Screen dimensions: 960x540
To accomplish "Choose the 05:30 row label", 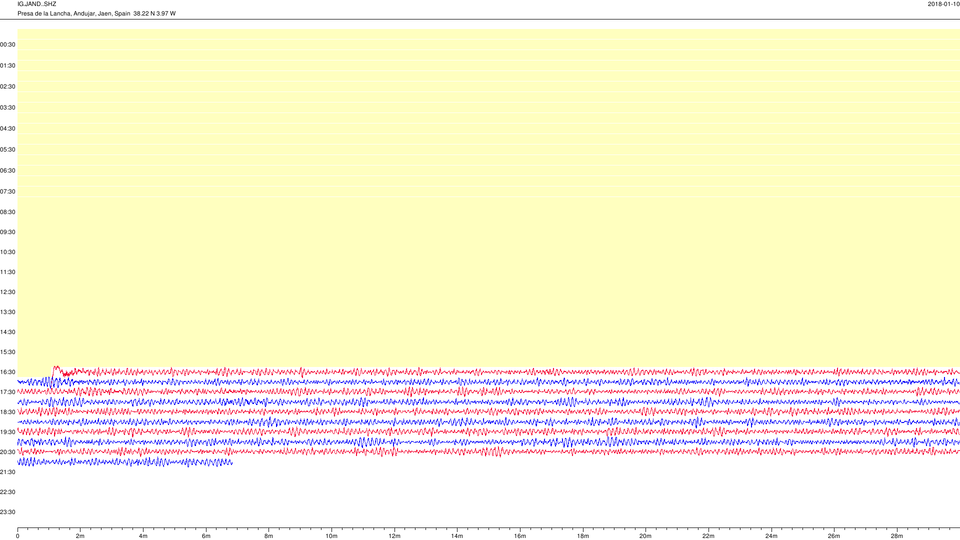I will tap(7, 149).
